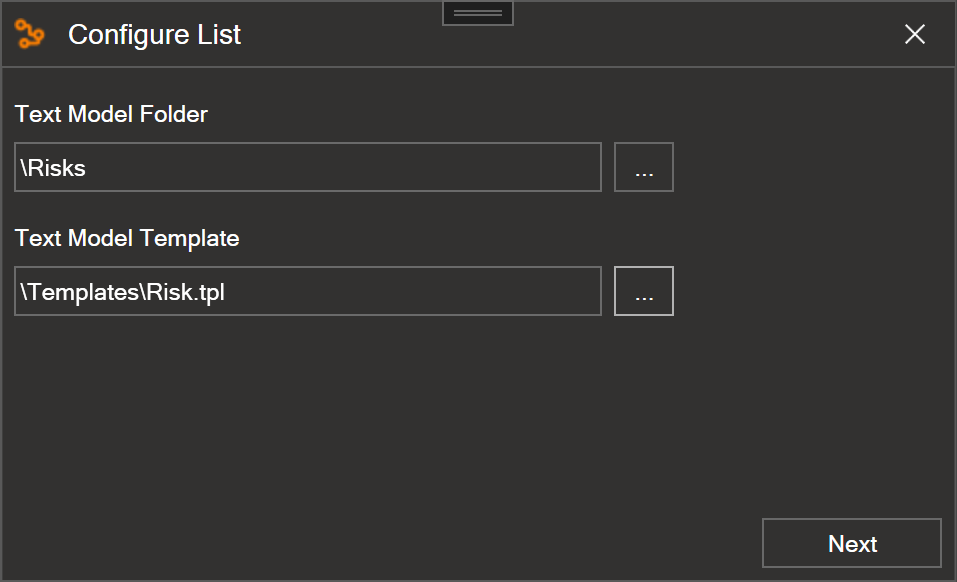Image resolution: width=957 pixels, height=582 pixels.
Task: Click the Text Model Folder label
Action: (111, 114)
